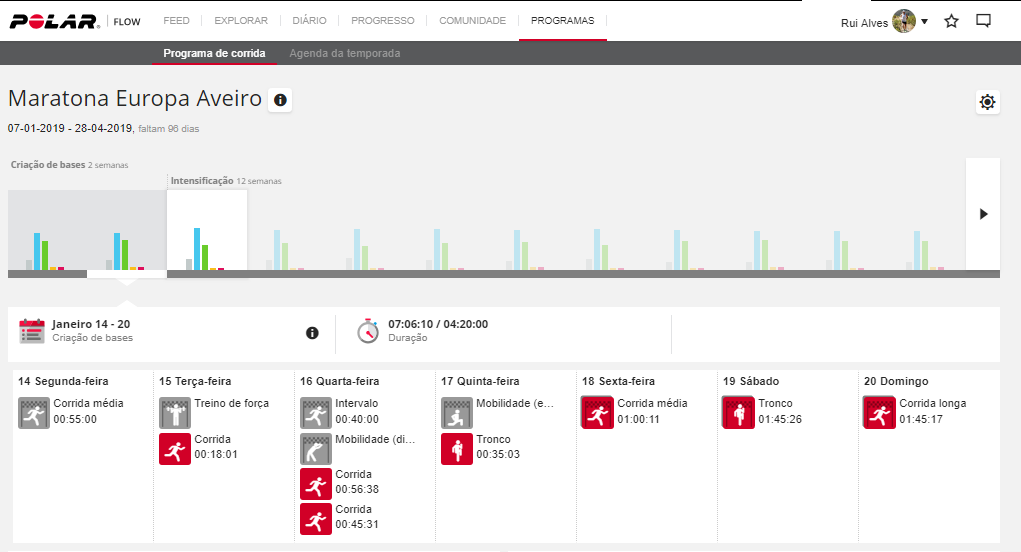Viewport: 1021px width, 552px height.
Task: Expand the Rui Alves profile dropdown
Action: (x=924, y=22)
